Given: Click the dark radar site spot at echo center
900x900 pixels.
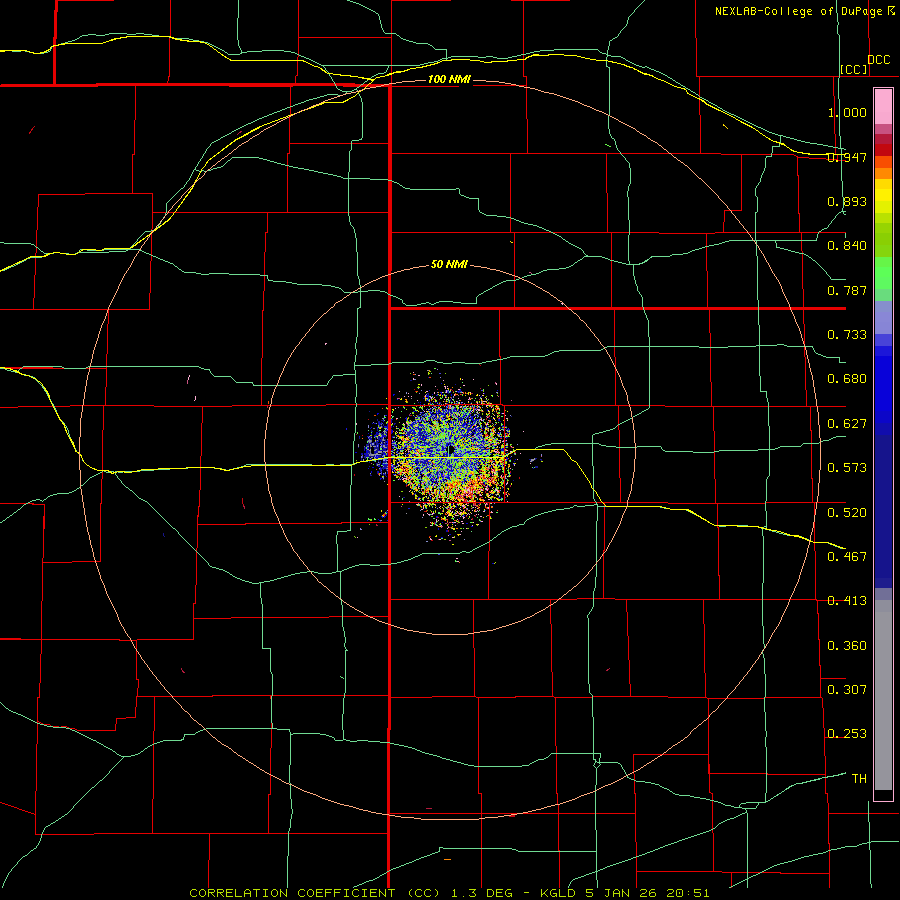Looking at the screenshot, I should (451, 450).
